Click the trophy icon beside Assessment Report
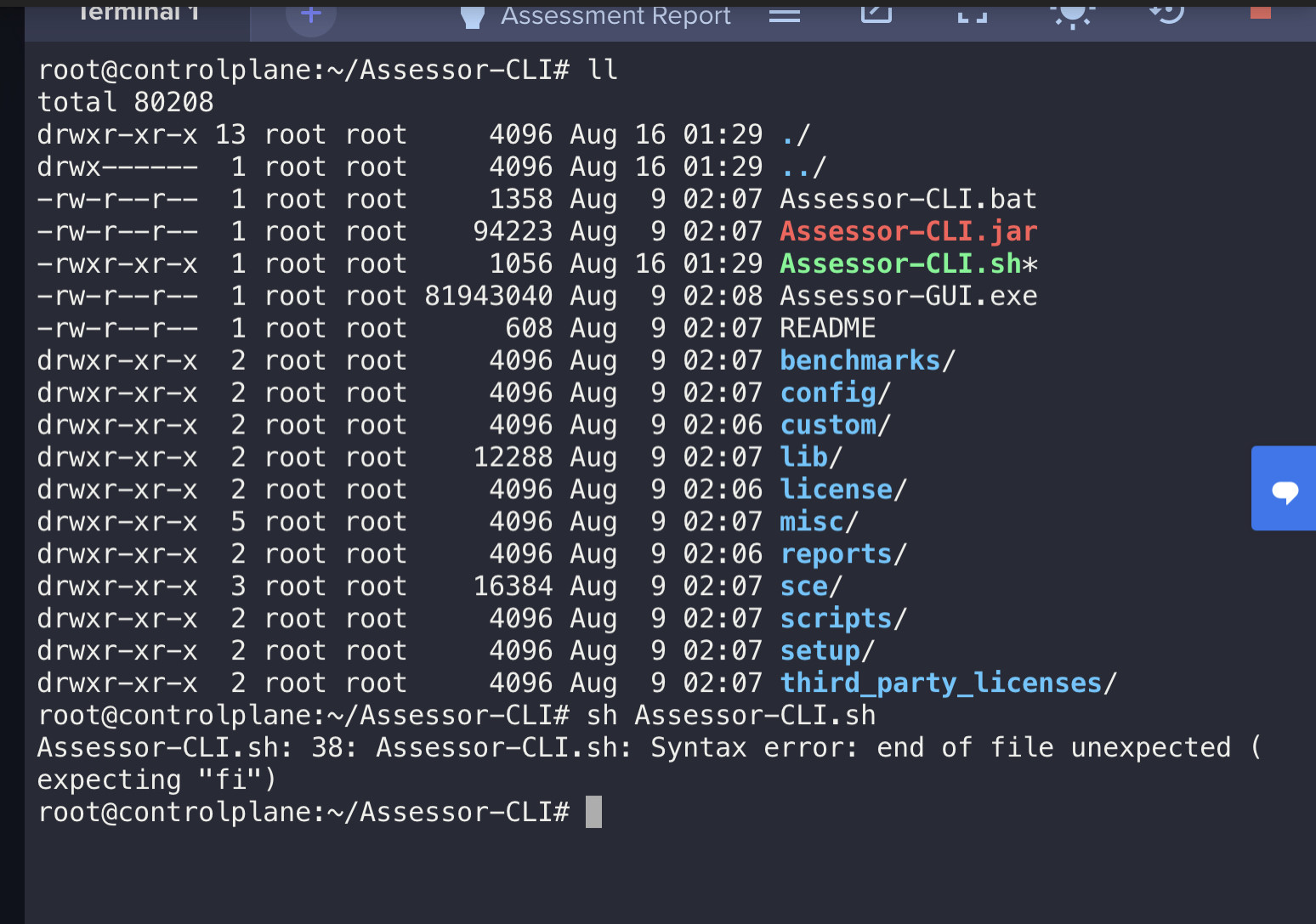The image size is (1316, 924). click(473, 15)
